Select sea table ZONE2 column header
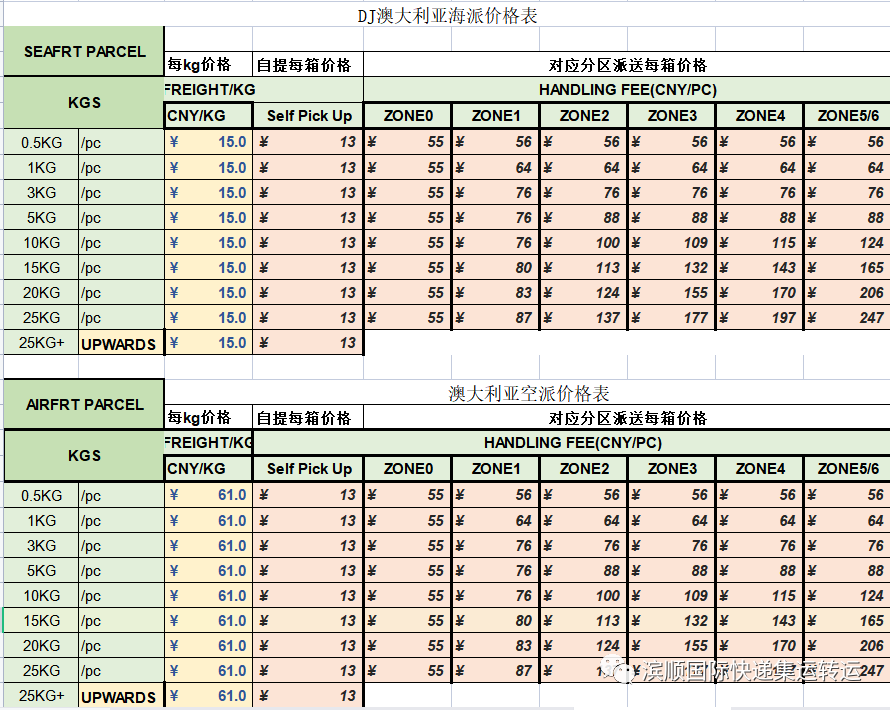Viewport: 890px width, 710px height. 583,116
